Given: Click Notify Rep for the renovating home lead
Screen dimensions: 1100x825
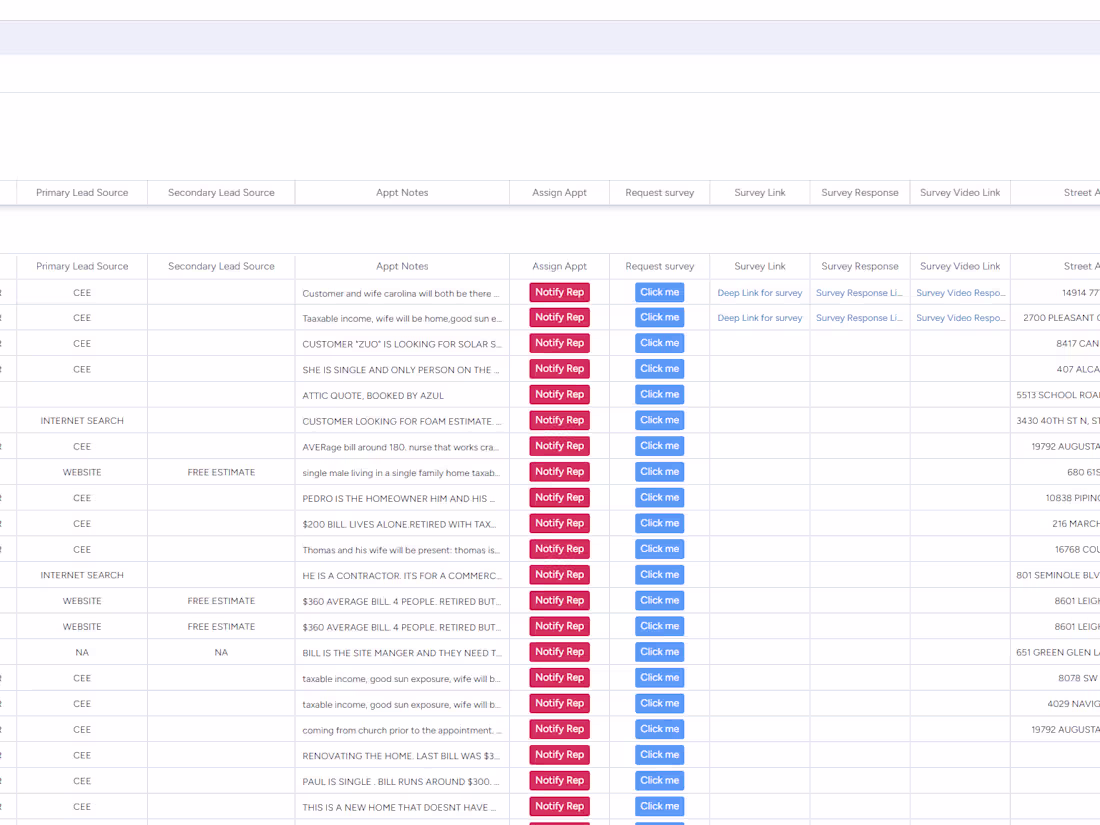Looking at the screenshot, I should tap(559, 755).
